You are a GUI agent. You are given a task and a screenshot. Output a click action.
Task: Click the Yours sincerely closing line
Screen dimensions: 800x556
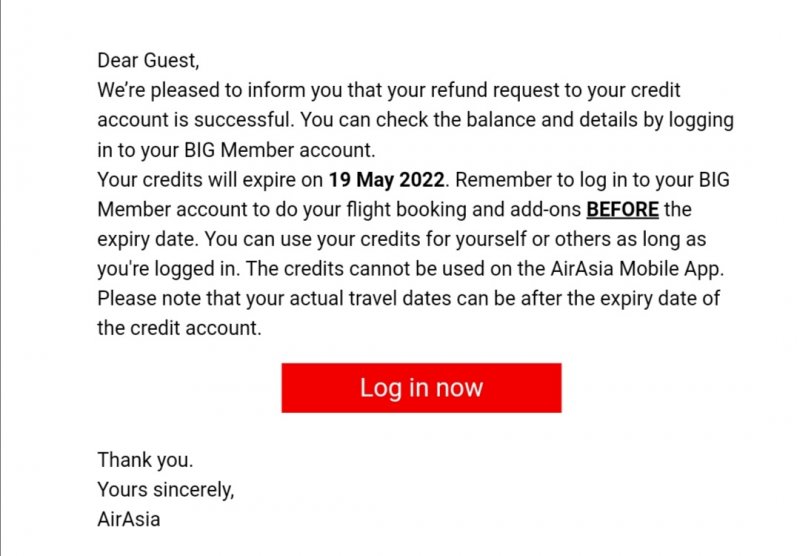[166, 490]
